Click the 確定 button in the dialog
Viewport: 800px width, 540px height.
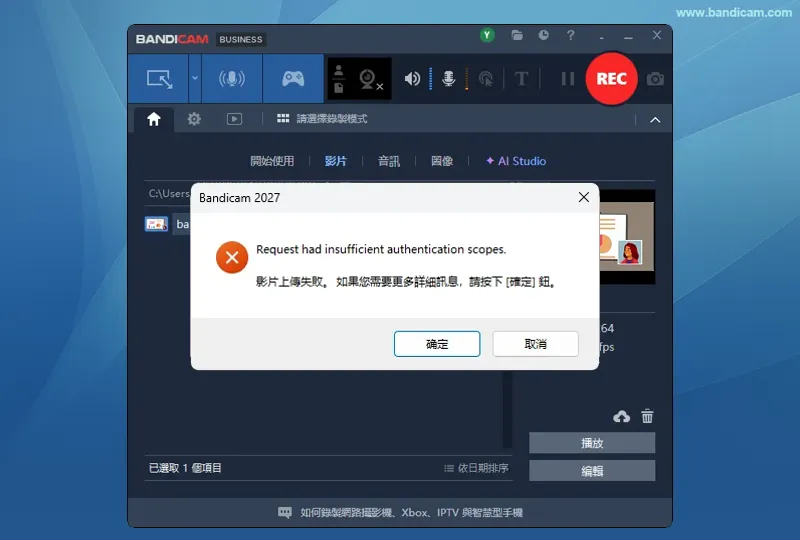coord(437,344)
